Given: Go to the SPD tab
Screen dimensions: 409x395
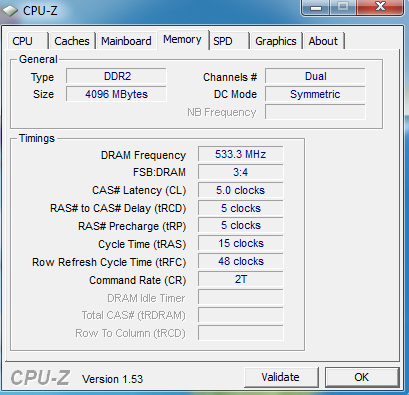Looking at the screenshot, I should click(229, 41).
